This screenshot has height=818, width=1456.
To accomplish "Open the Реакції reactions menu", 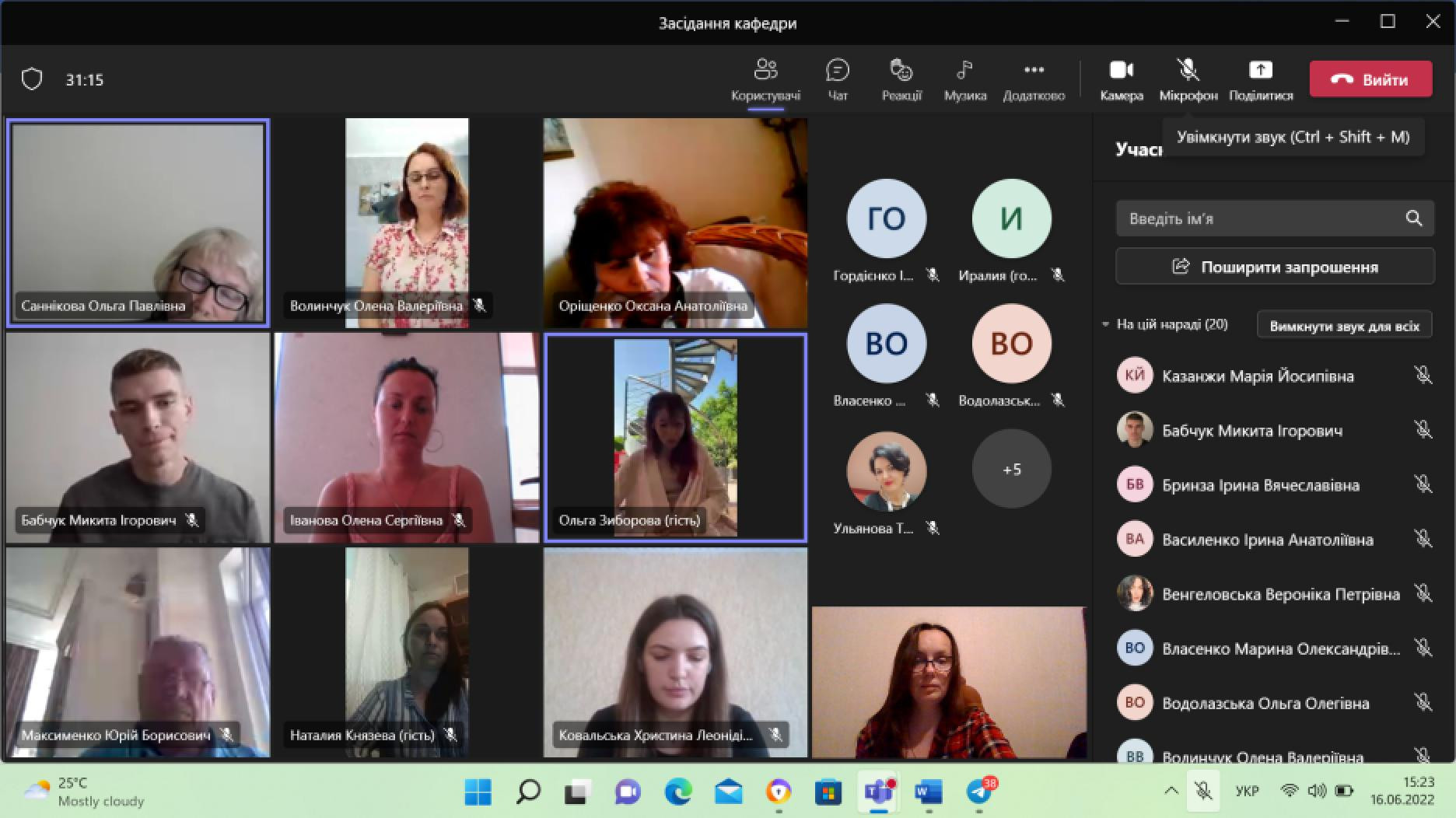I will coord(901,79).
